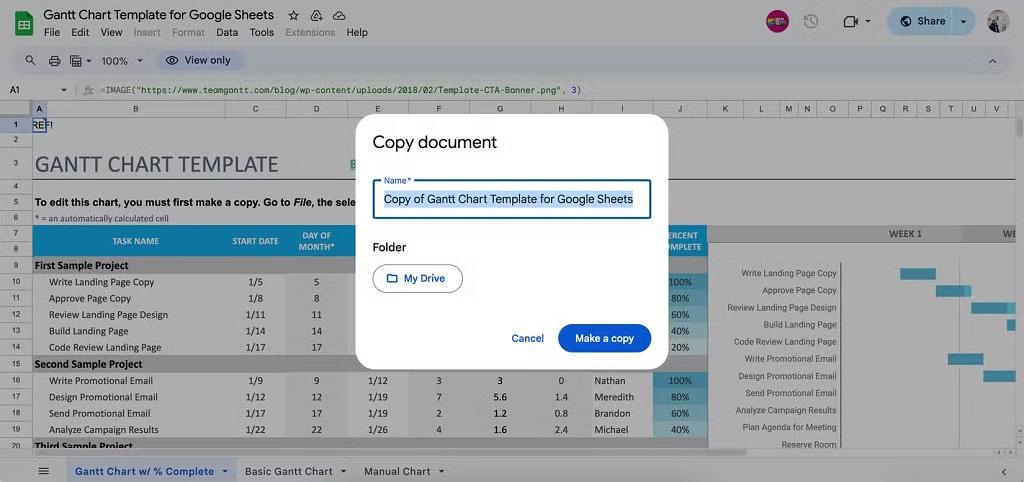The height and width of the screenshot is (482, 1024).
Task: Click the document title text
Action: [x=159, y=15]
